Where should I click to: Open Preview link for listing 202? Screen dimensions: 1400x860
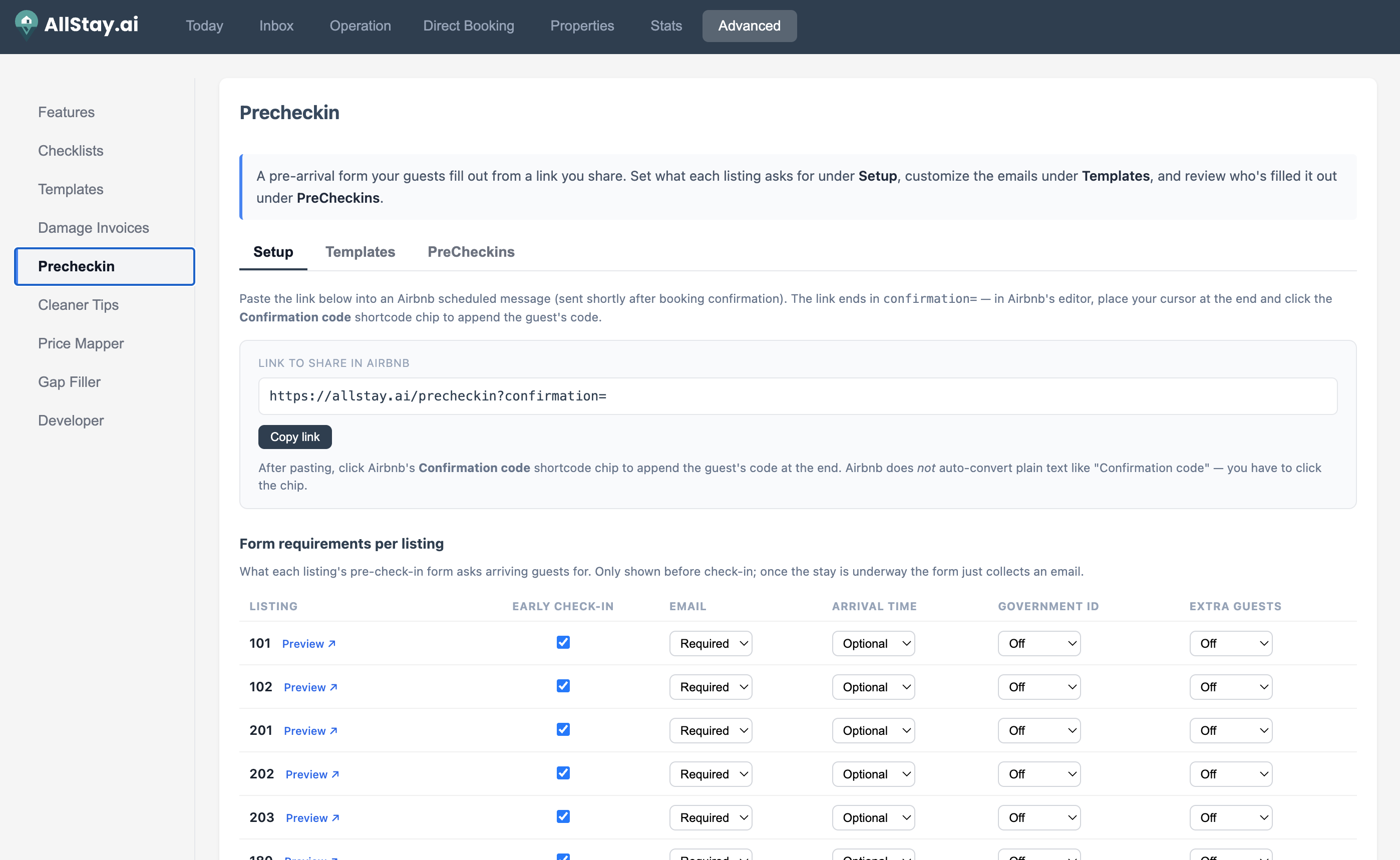312,774
